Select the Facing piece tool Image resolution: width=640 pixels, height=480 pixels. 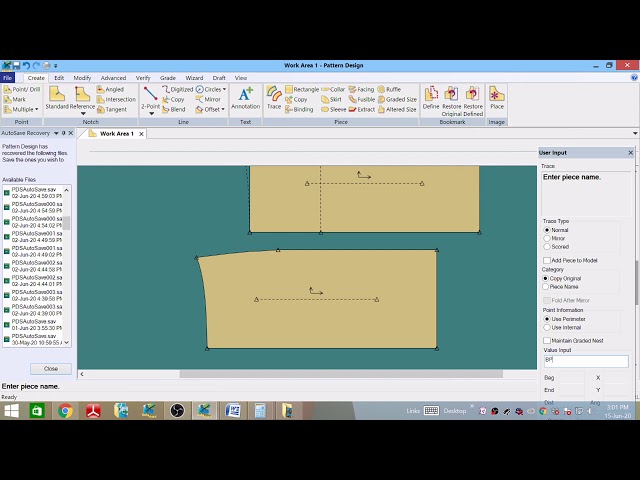361,89
